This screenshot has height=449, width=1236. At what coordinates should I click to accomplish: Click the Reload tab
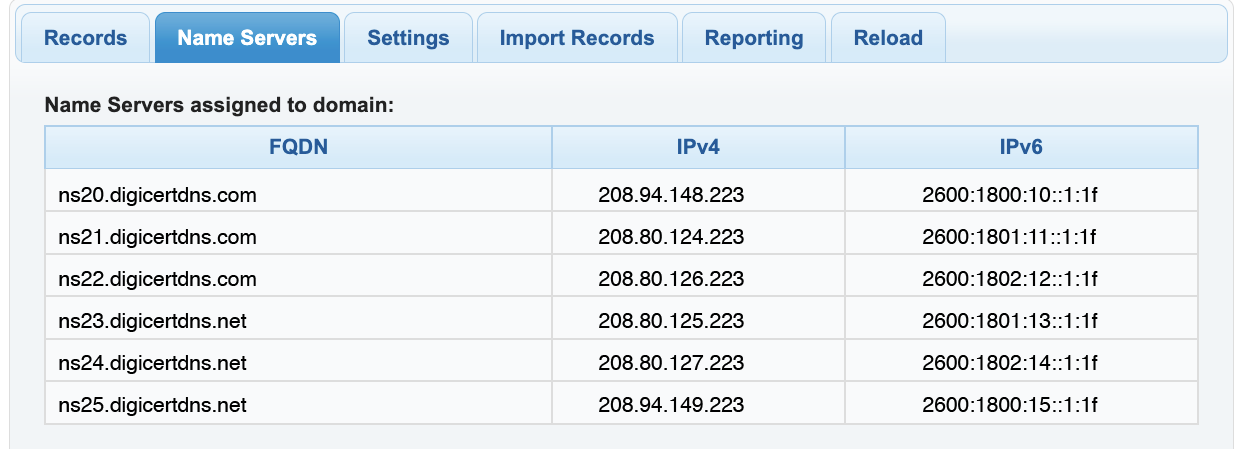(888, 38)
